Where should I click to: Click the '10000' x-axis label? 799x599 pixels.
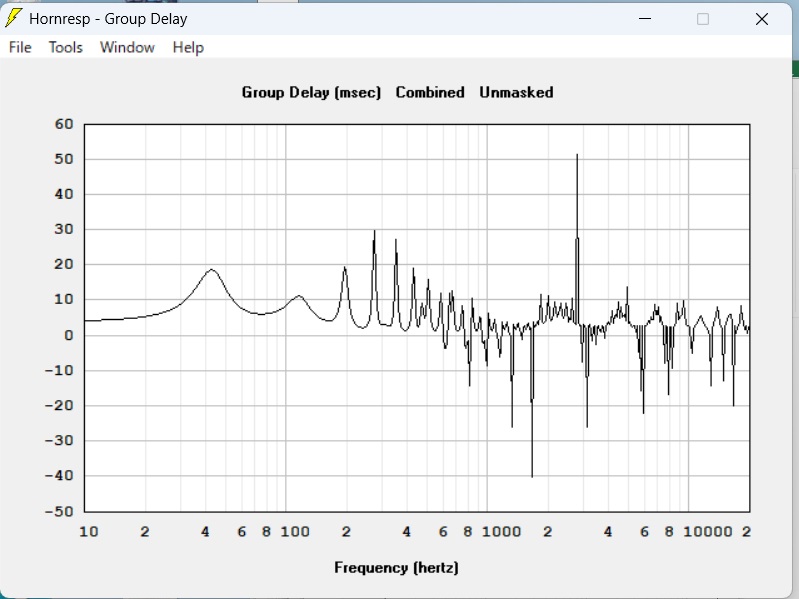click(707, 531)
